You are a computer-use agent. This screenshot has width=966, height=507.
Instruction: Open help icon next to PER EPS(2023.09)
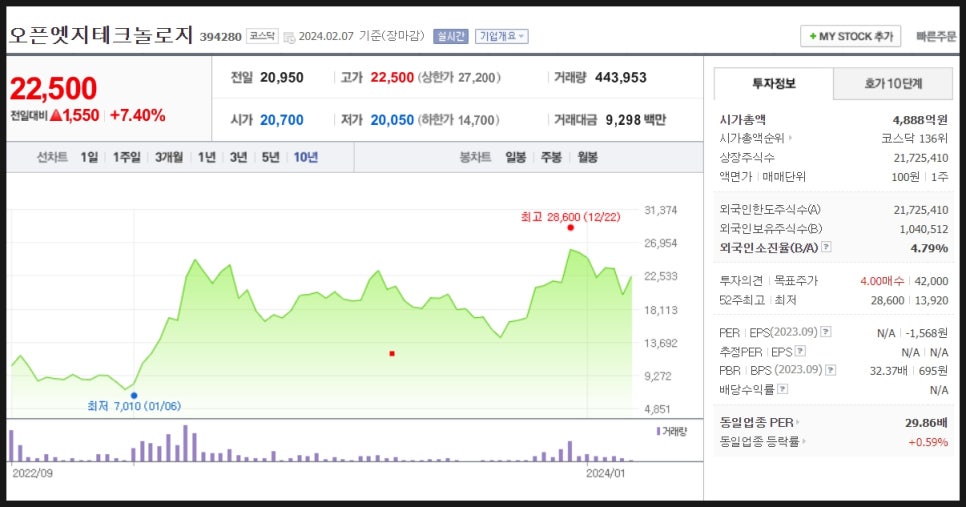pyautogui.click(x=826, y=332)
